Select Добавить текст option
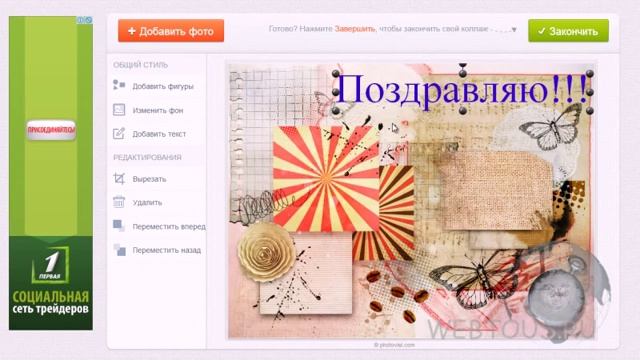 [159, 134]
